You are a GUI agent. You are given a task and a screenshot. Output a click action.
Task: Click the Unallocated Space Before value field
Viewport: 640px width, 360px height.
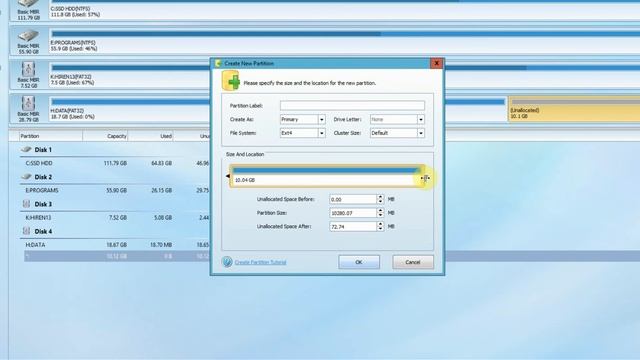coord(353,199)
